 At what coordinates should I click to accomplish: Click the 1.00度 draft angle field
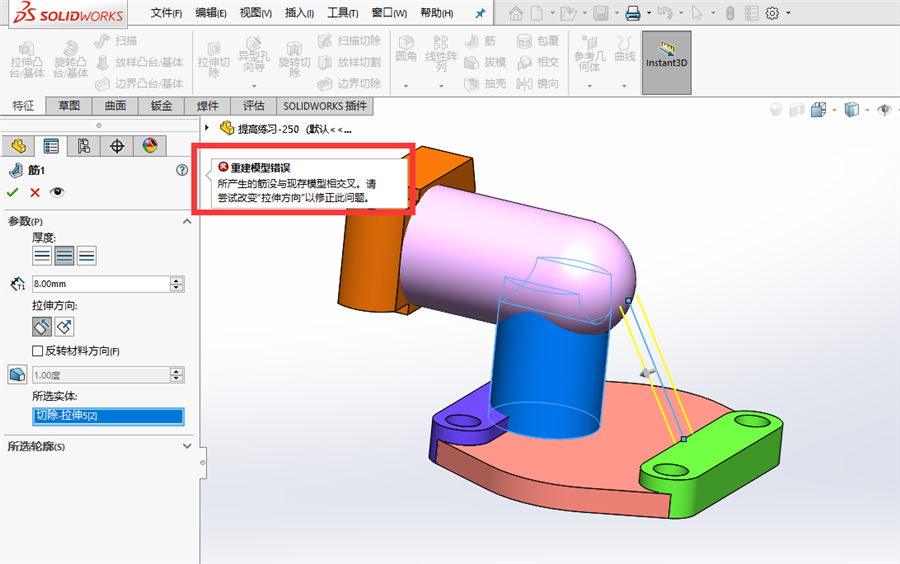tap(101, 375)
